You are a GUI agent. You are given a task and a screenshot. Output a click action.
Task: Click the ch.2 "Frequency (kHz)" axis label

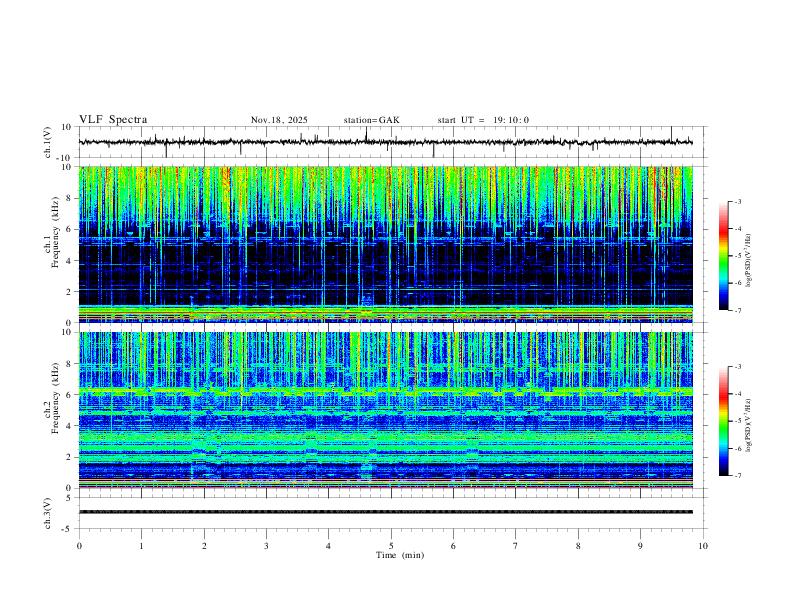[x=56, y=397]
